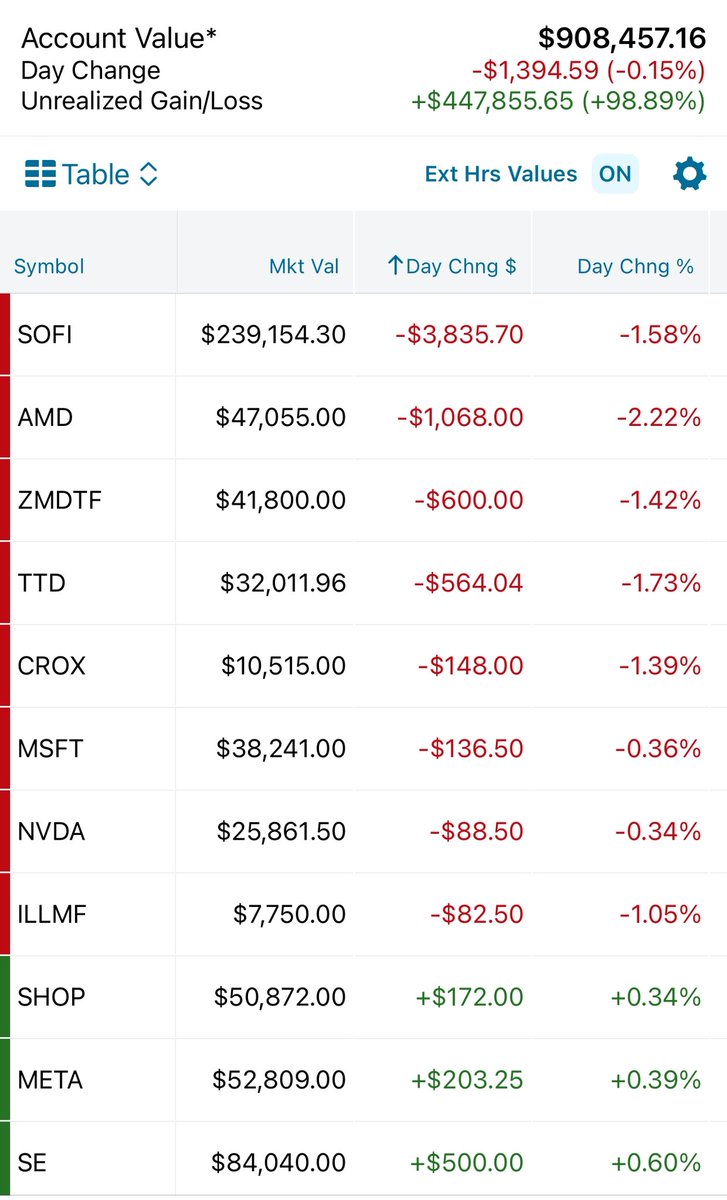Viewport: 727px width, 1200px height.
Task: Sort by the Mkt Val column header
Action: [x=304, y=267]
